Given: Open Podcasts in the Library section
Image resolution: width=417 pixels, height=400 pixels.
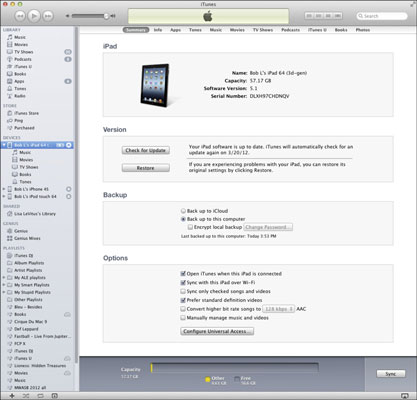Looking at the screenshot, I should (23, 59).
